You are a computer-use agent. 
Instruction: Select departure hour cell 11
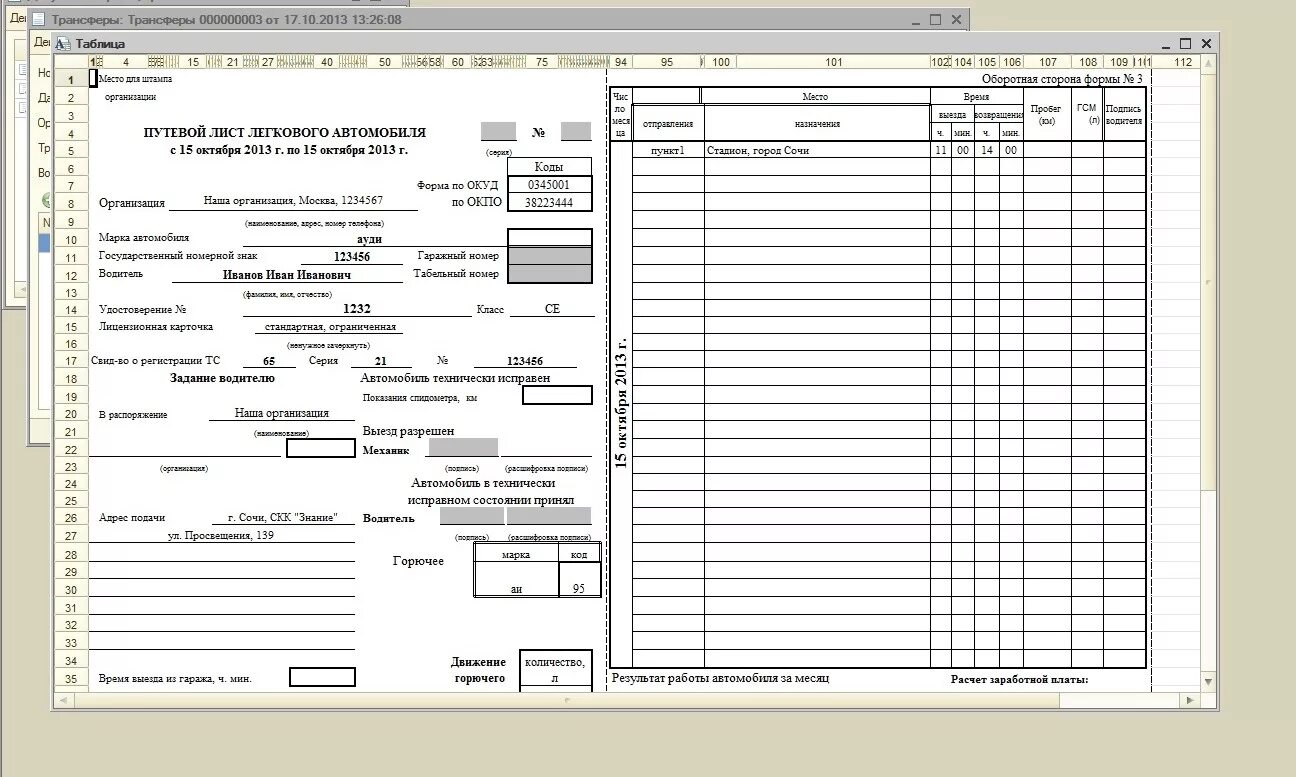[940, 150]
